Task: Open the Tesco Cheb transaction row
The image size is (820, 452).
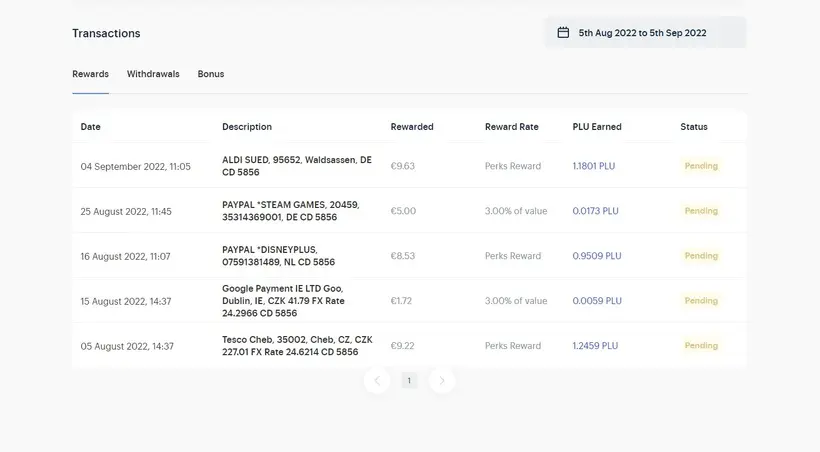Action: click(409, 346)
